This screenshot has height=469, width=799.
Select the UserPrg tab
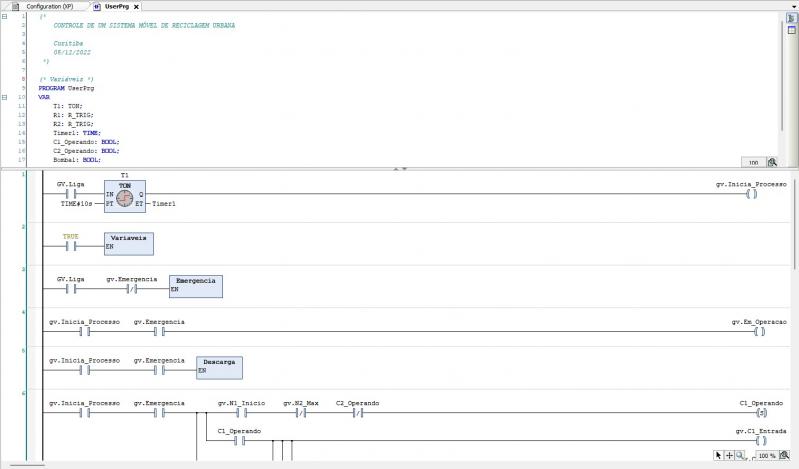[114, 6]
